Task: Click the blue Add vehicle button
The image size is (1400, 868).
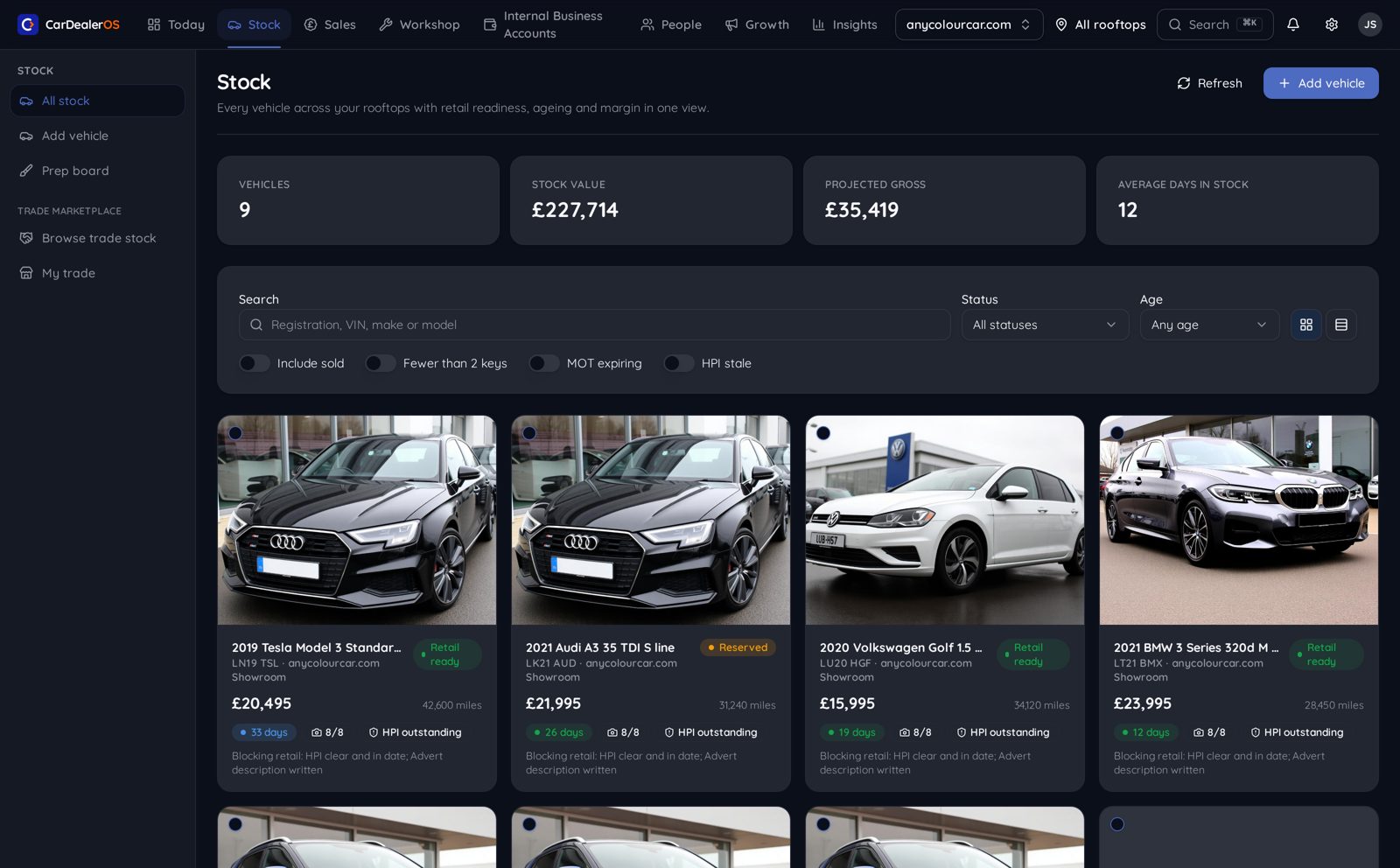Action: click(1321, 83)
